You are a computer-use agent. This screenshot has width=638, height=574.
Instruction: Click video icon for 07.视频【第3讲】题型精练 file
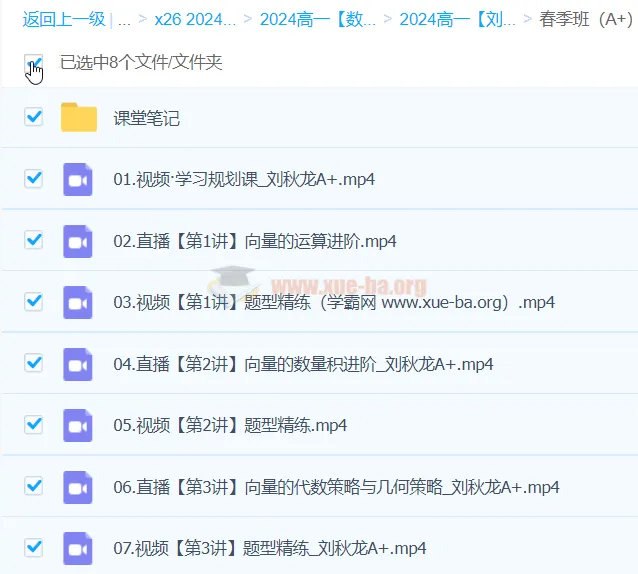click(x=78, y=548)
